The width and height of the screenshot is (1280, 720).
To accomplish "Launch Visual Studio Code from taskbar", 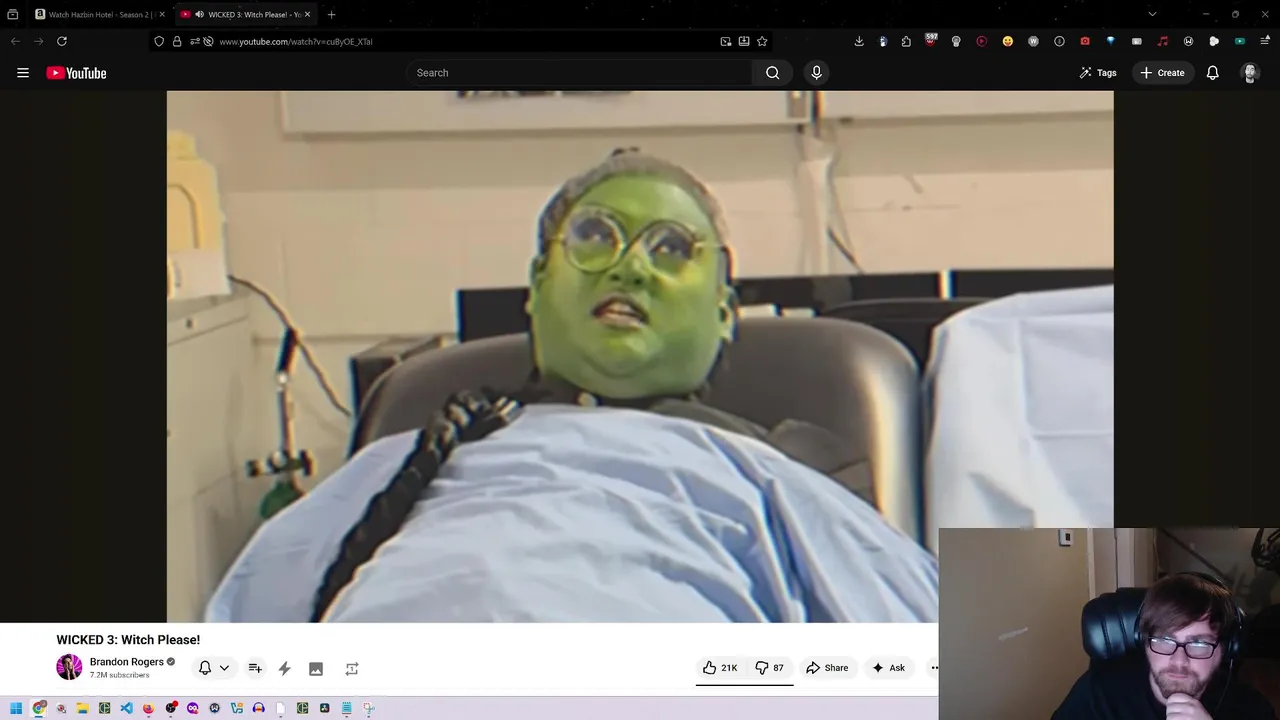I will tap(126, 708).
